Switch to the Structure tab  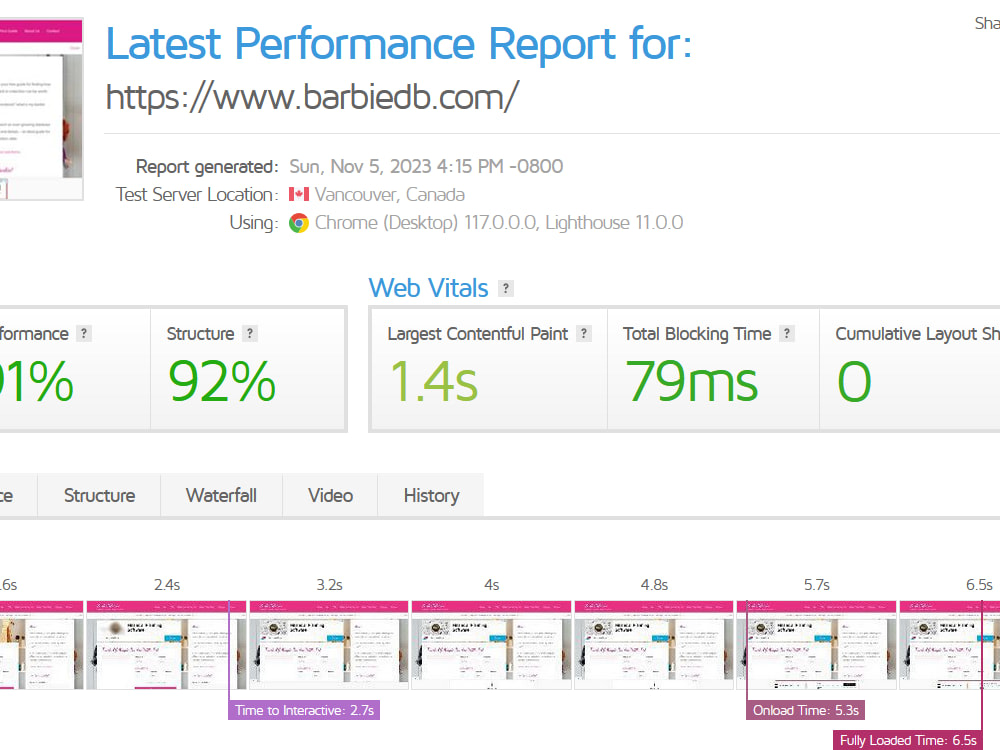click(99, 496)
